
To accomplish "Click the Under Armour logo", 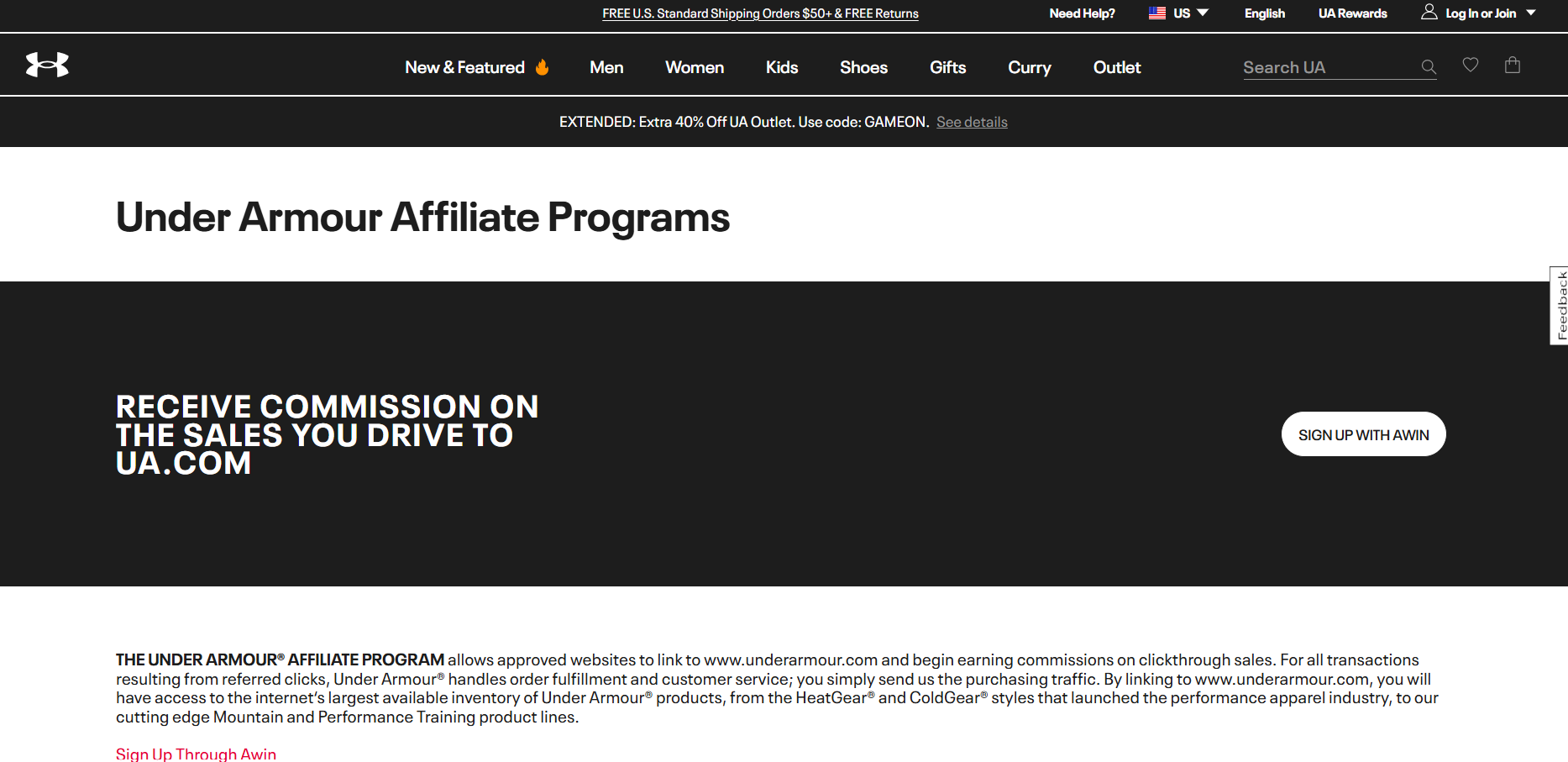I will 48,63.
